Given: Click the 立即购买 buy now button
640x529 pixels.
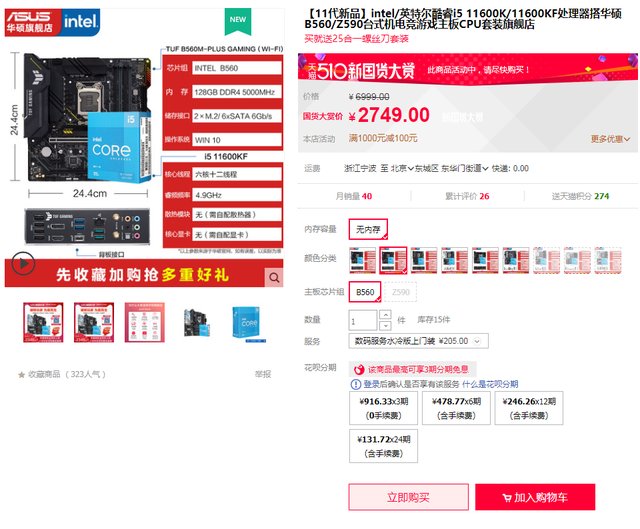Looking at the screenshot, I should [x=408, y=497].
